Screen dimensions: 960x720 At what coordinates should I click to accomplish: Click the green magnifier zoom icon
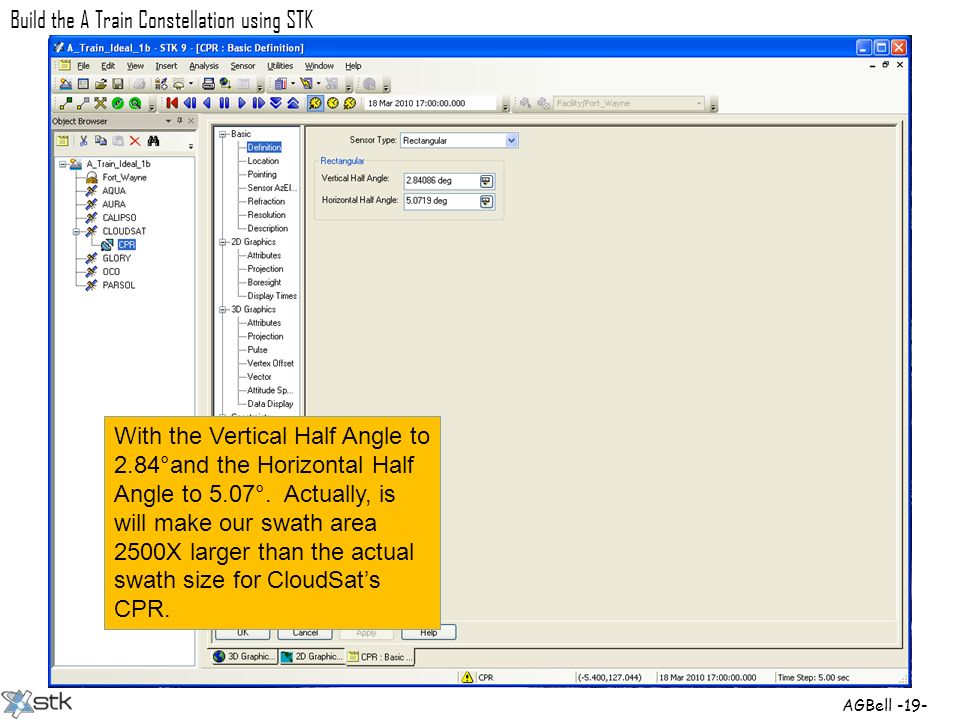pyautogui.click(x=135, y=103)
